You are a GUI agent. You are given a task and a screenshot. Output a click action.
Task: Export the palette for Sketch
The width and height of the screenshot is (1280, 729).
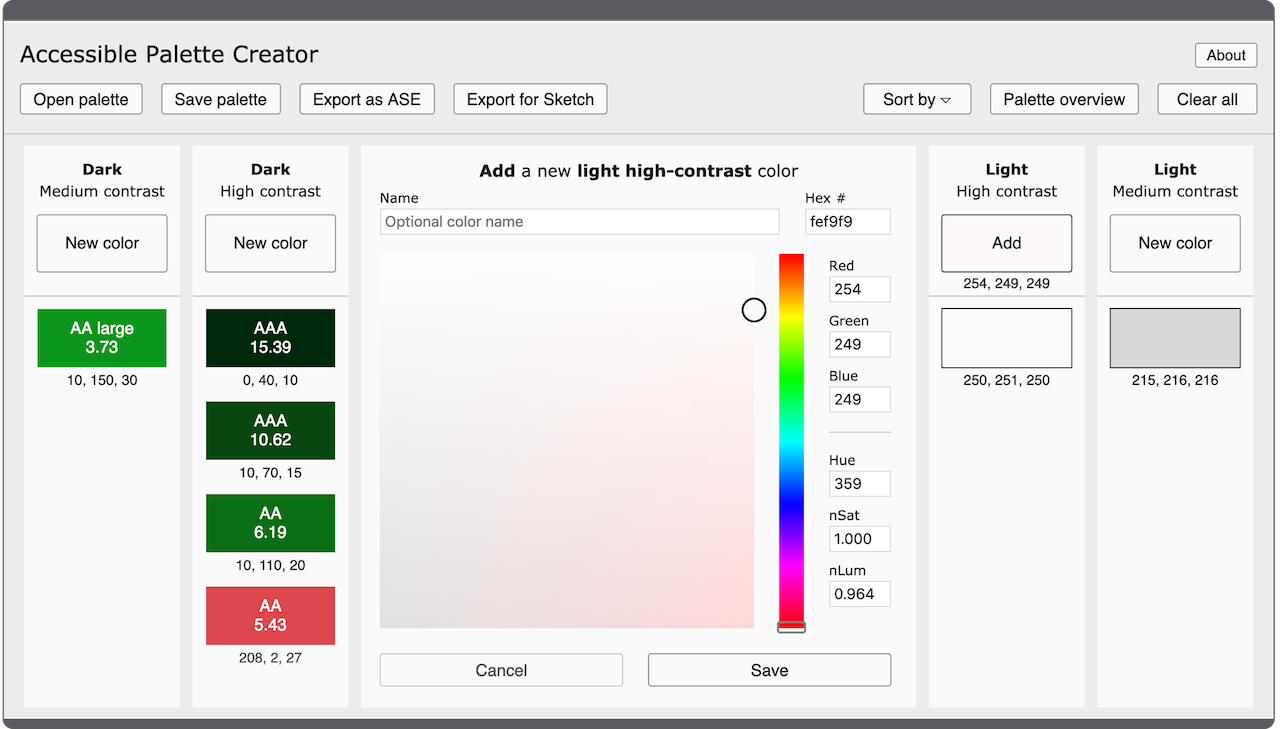pyautogui.click(x=530, y=99)
